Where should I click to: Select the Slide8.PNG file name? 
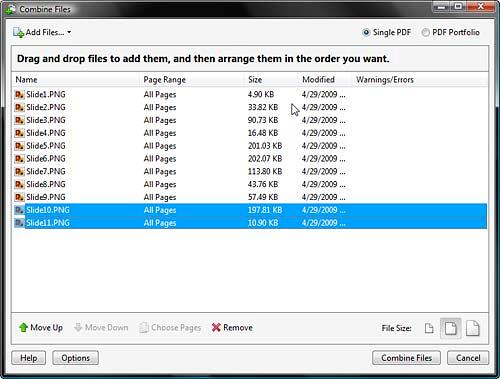[x=46, y=184]
